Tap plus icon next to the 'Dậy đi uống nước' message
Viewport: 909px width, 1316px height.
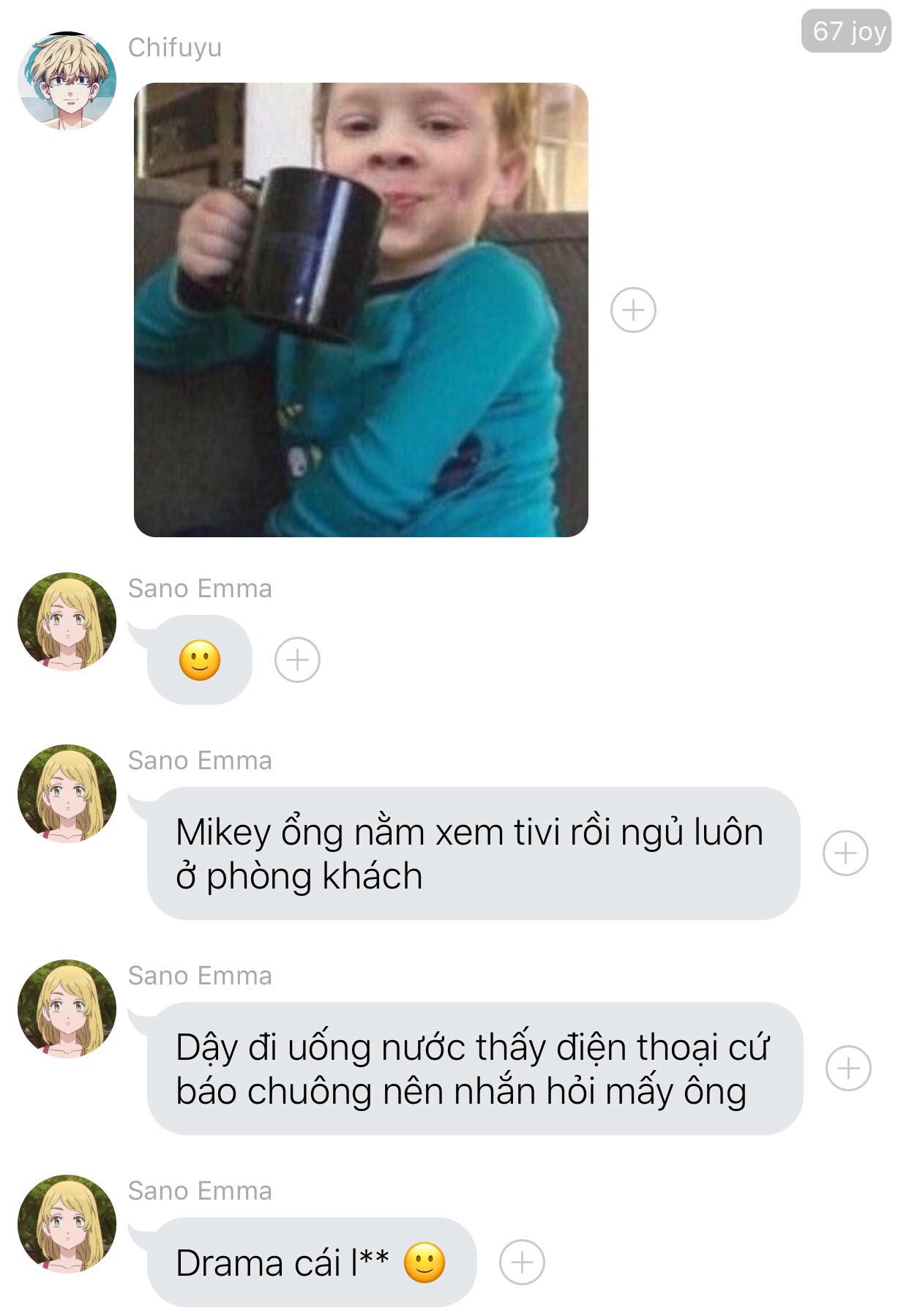click(848, 1069)
